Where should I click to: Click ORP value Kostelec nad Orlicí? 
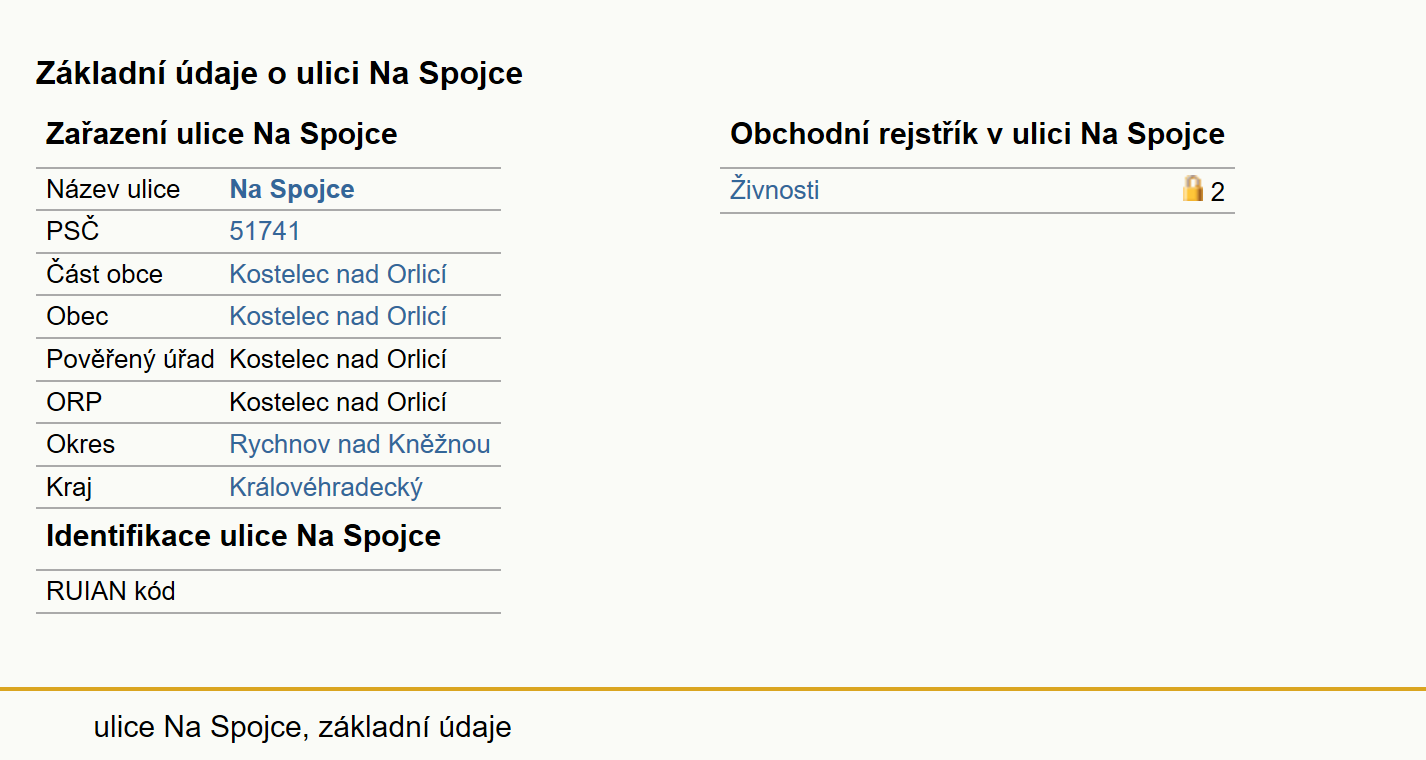tap(338, 402)
